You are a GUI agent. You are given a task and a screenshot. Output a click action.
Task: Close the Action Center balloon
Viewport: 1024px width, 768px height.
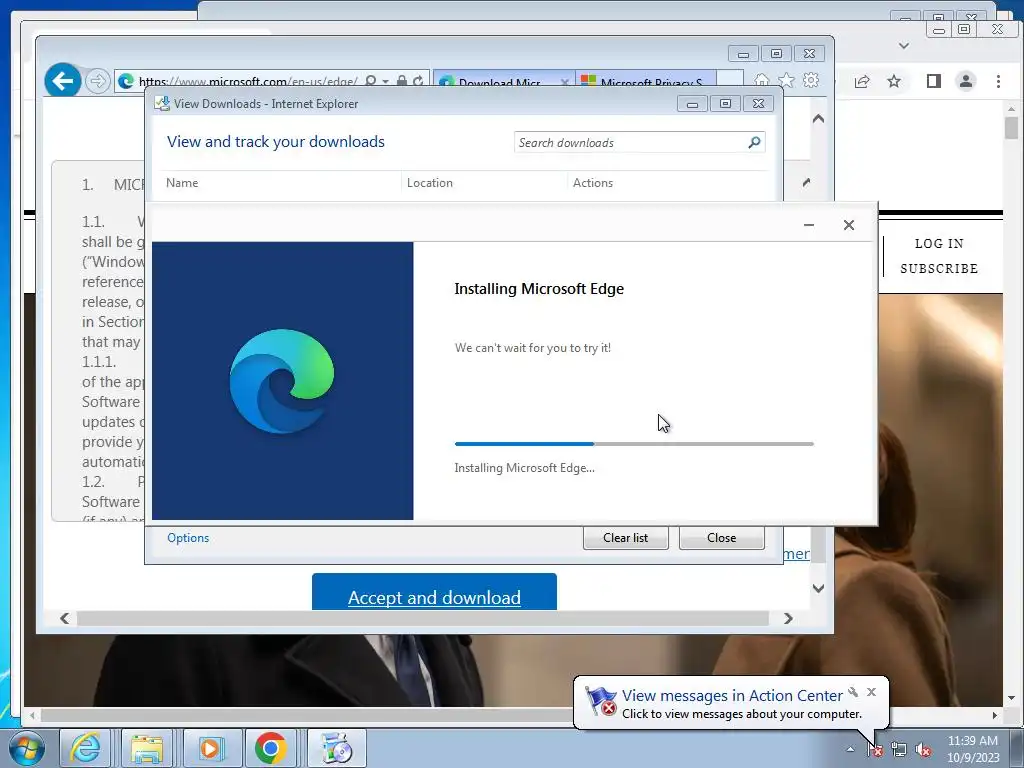click(x=871, y=692)
